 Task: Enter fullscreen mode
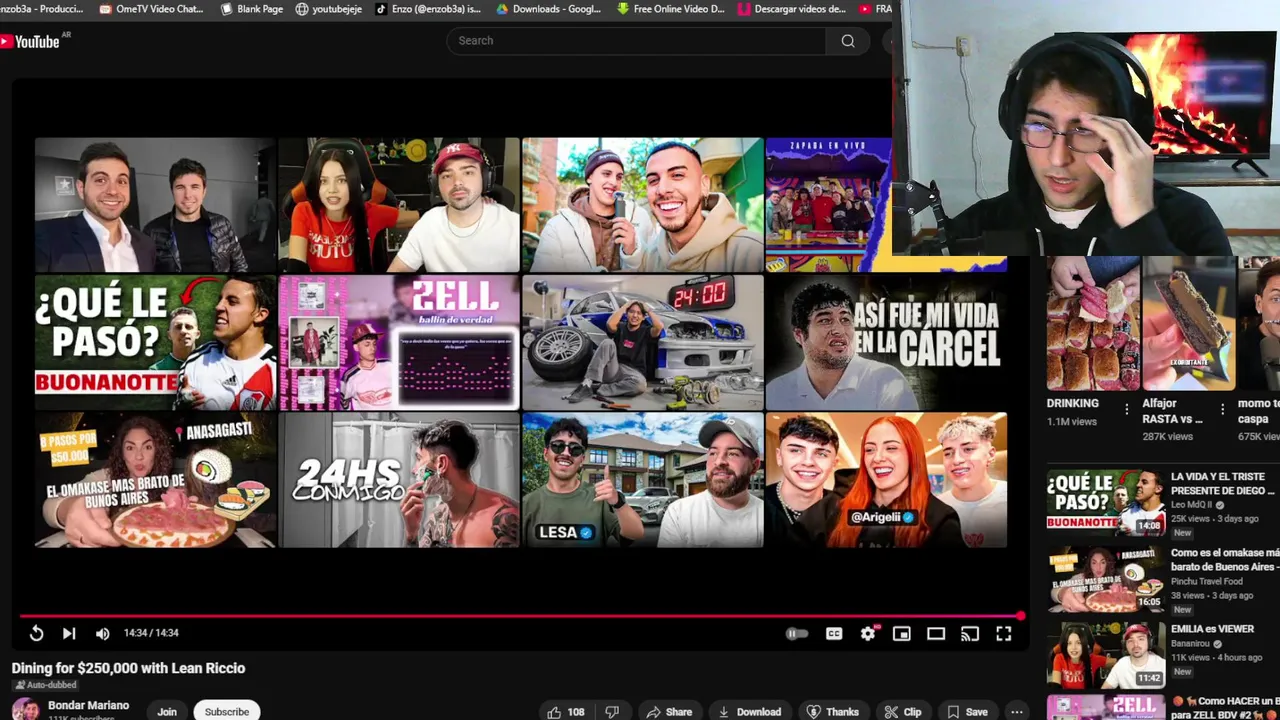pos(1004,633)
